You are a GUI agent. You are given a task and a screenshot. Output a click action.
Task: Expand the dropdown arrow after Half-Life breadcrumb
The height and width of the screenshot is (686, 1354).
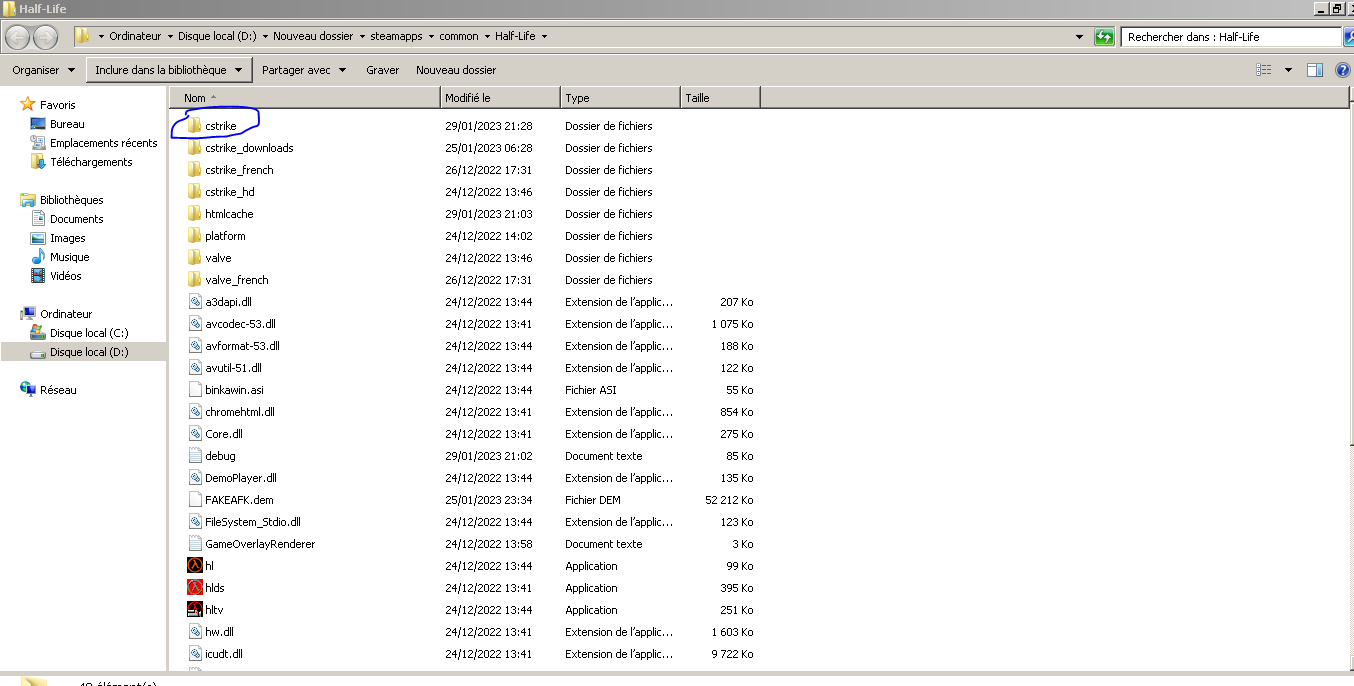point(545,37)
